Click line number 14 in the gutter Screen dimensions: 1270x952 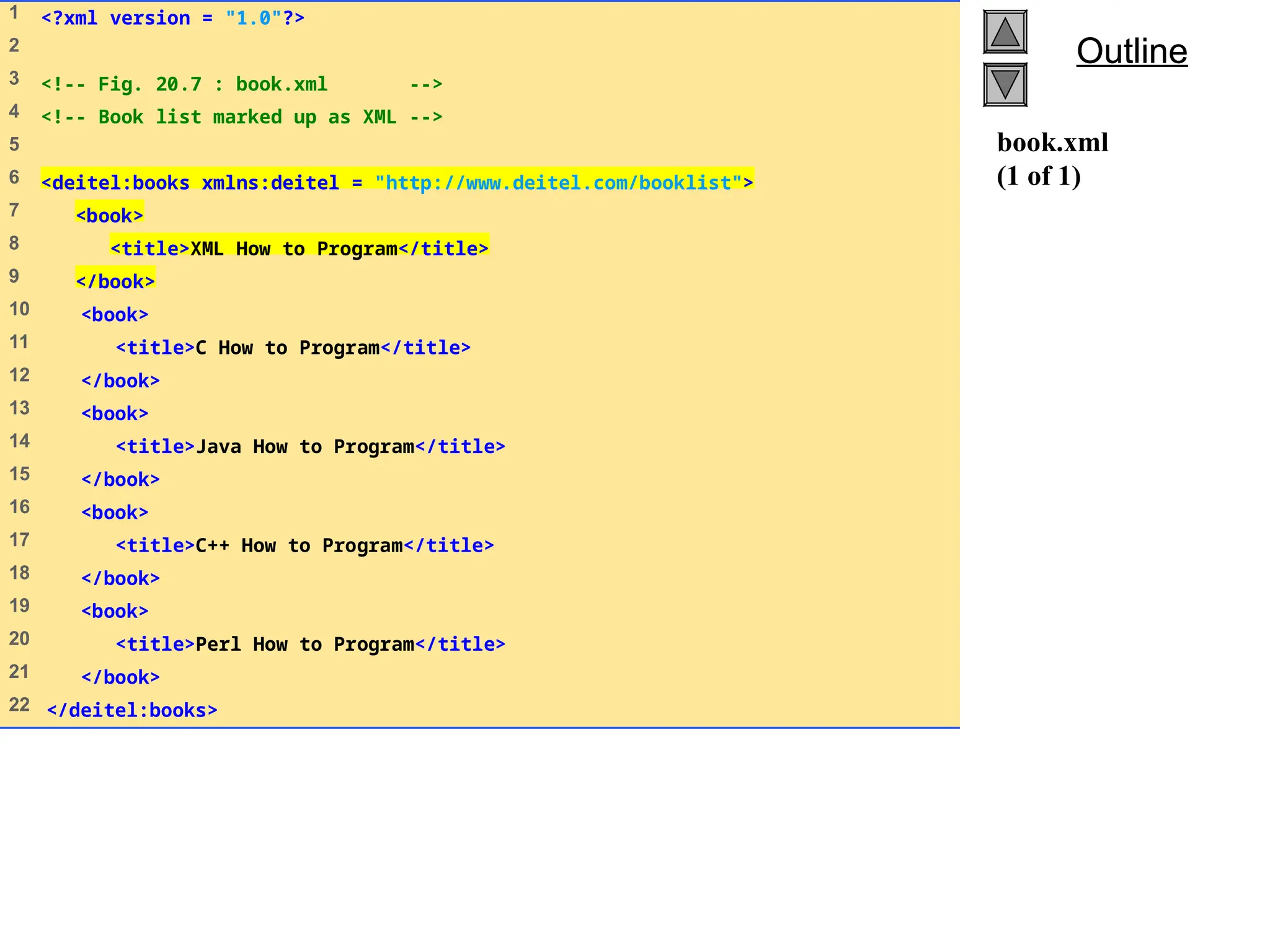19,441
